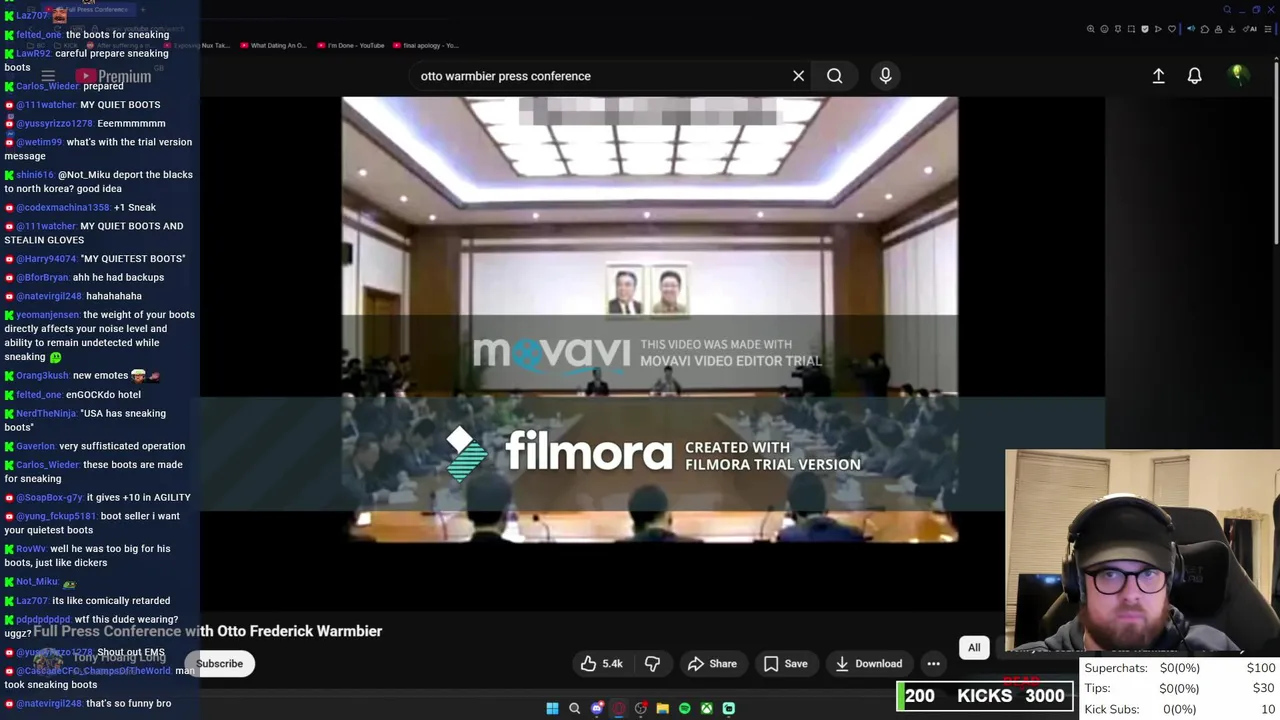Click browser send/flow arrow icon

pos(1158,29)
